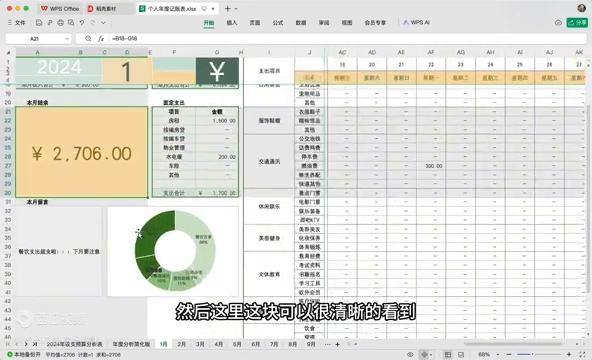Screen dimensions: 592x360
Task: Click the zoom out minus button
Action: [x=509, y=355]
